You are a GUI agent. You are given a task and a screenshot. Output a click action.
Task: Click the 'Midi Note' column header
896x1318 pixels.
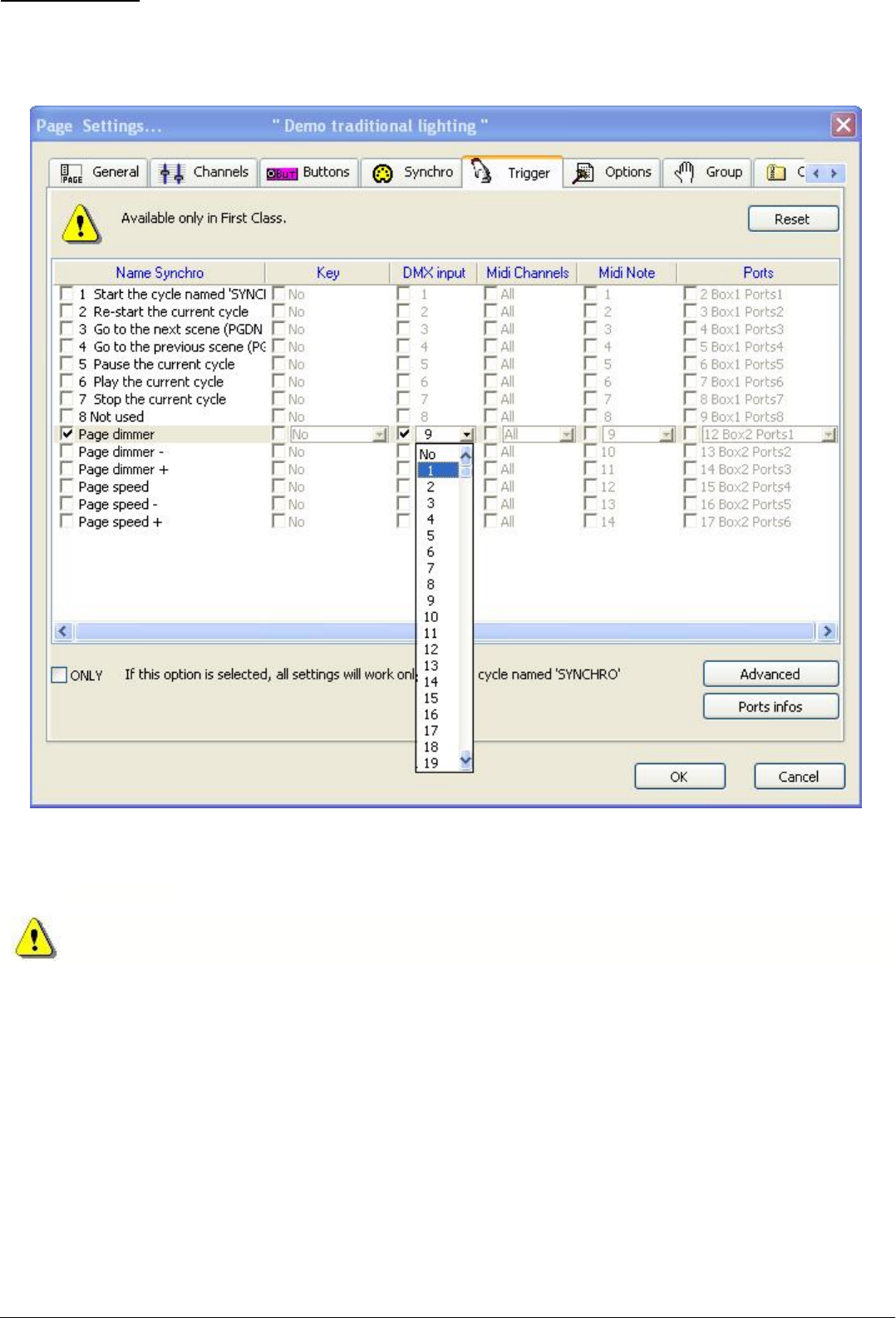point(627,273)
